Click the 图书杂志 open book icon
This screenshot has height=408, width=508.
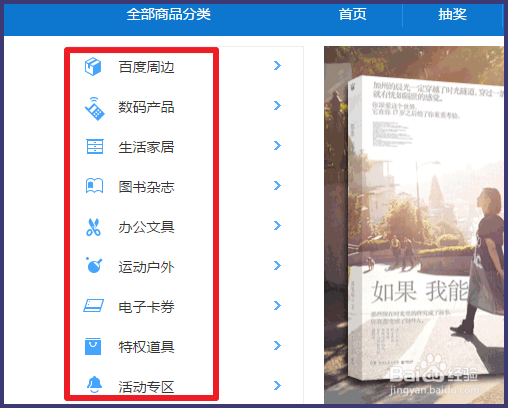tap(94, 186)
